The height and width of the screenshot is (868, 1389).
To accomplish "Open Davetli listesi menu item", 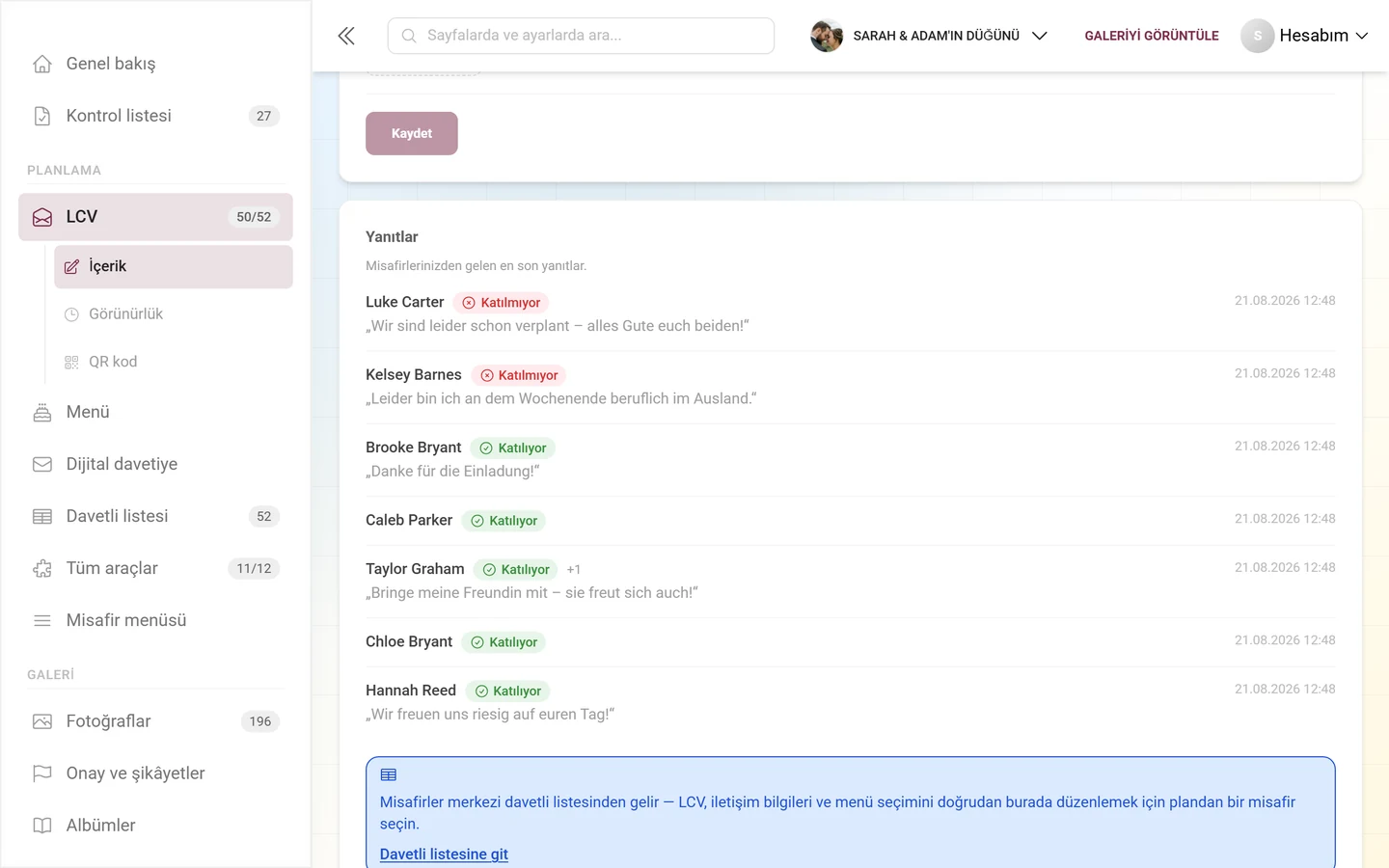I will [x=155, y=516].
